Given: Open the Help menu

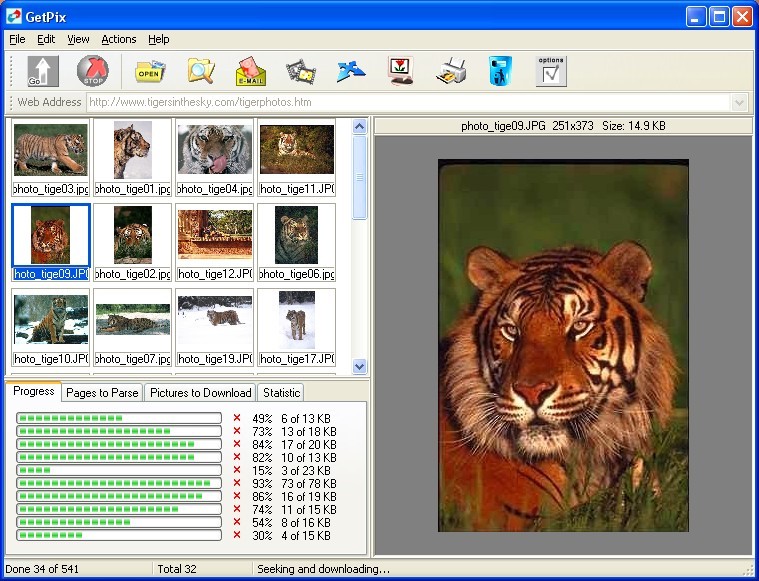Looking at the screenshot, I should 158,39.
